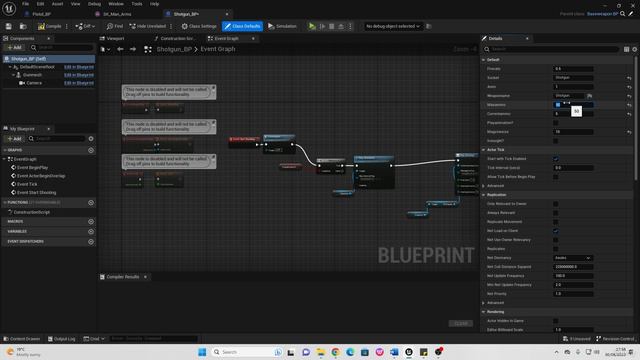The height and width of the screenshot is (360, 640).
Task: Click the Eject button in play controls
Action: [341, 26]
